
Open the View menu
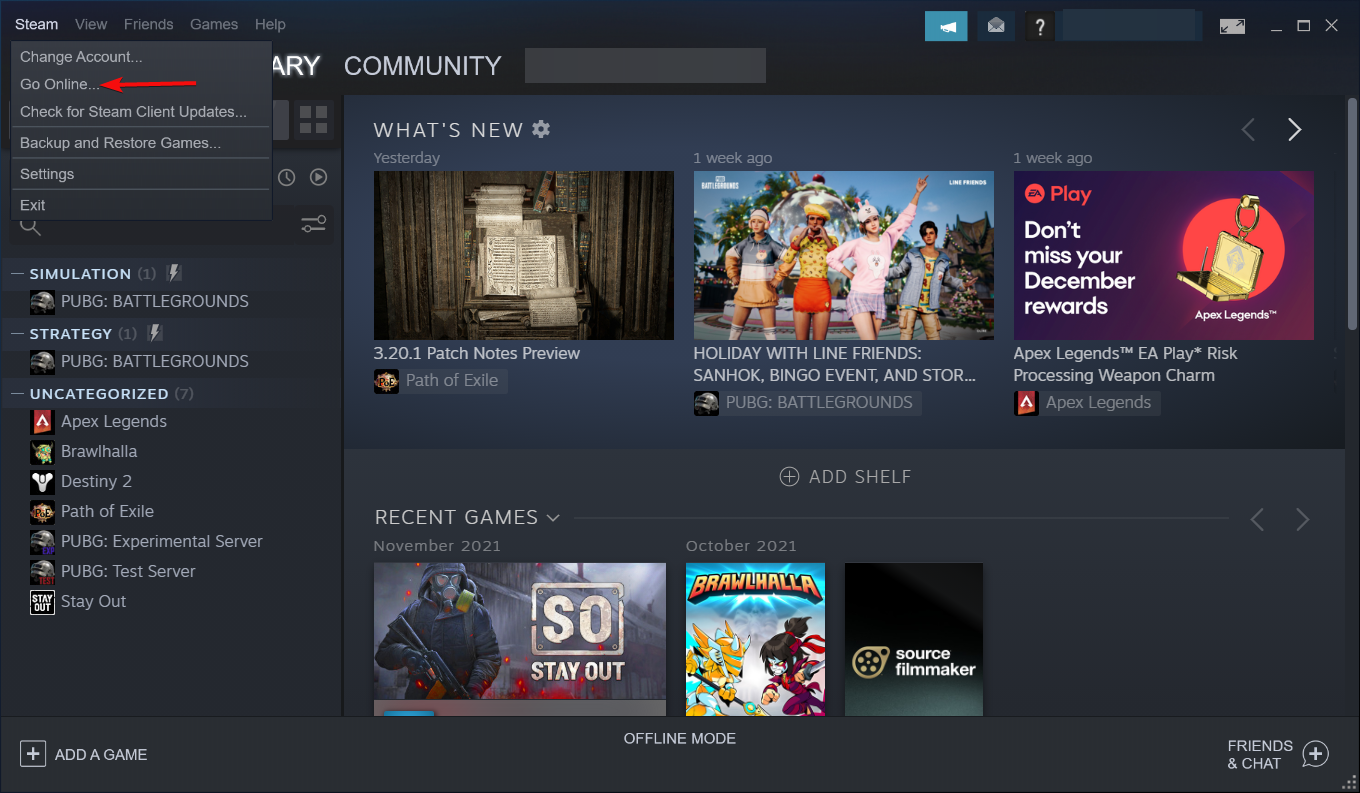point(91,24)
